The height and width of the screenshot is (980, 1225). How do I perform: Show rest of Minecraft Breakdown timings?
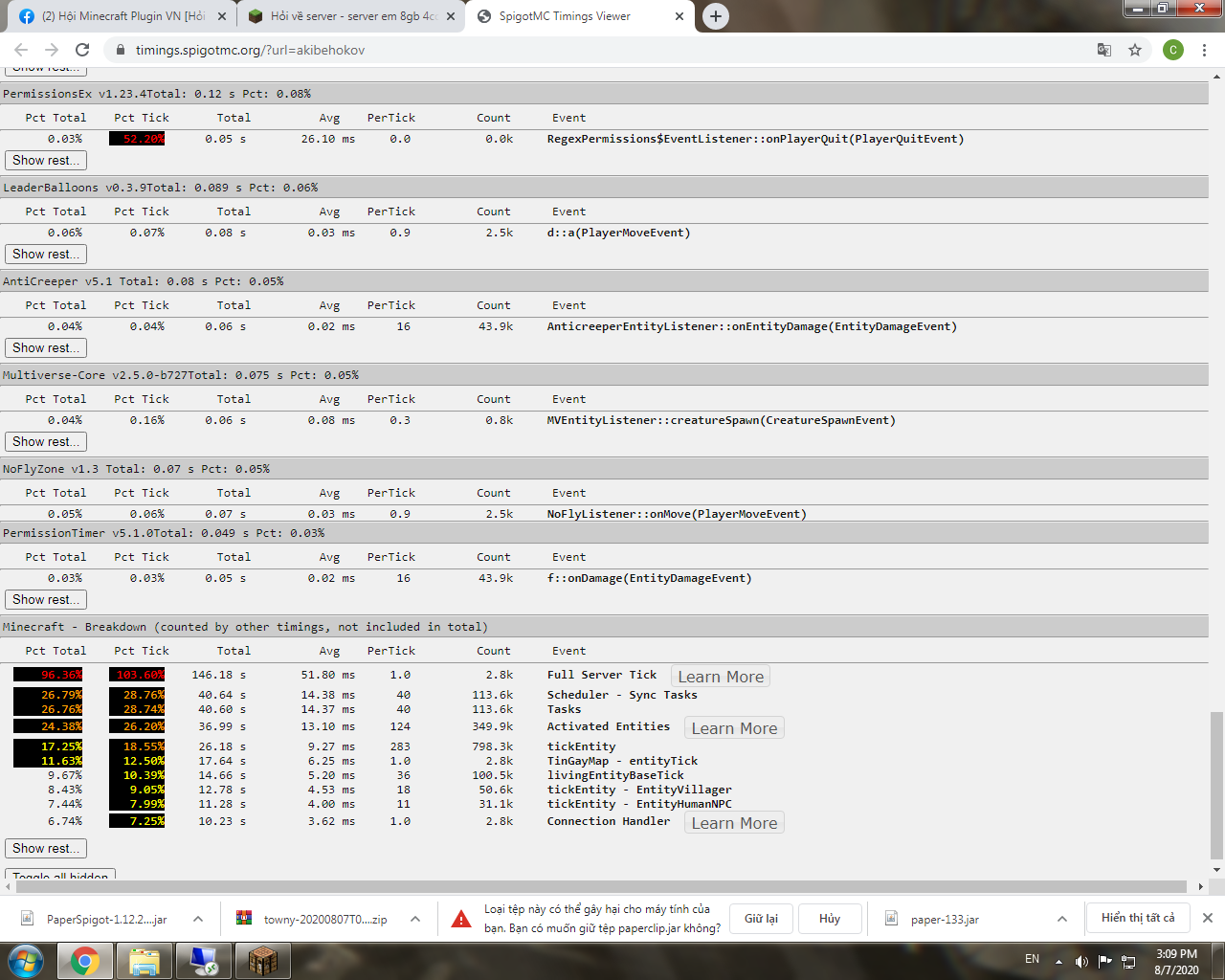tap(46, 848)
